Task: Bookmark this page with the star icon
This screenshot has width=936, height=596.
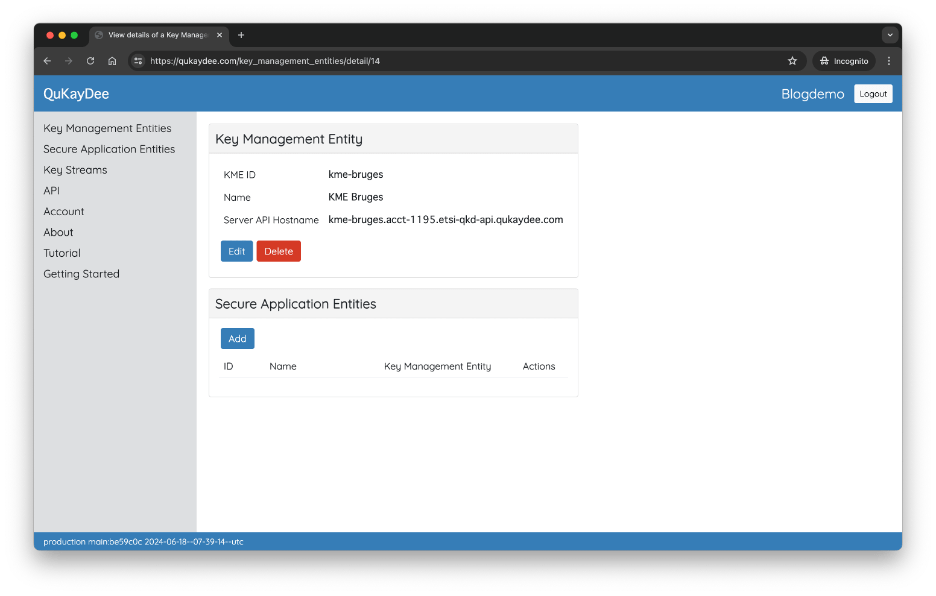Action: click(x=792, y=61)
